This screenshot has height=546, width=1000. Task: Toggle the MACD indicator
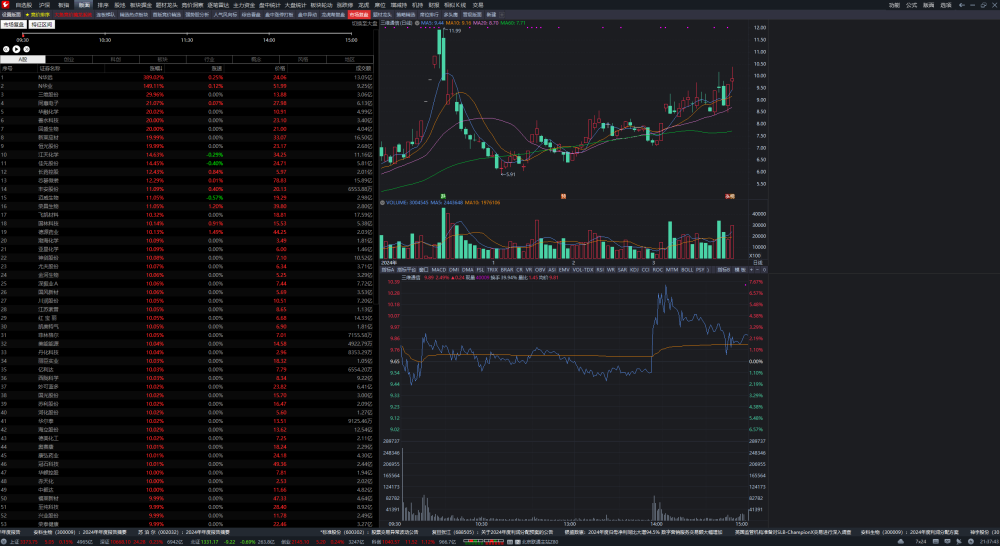(x=439, y=270)
